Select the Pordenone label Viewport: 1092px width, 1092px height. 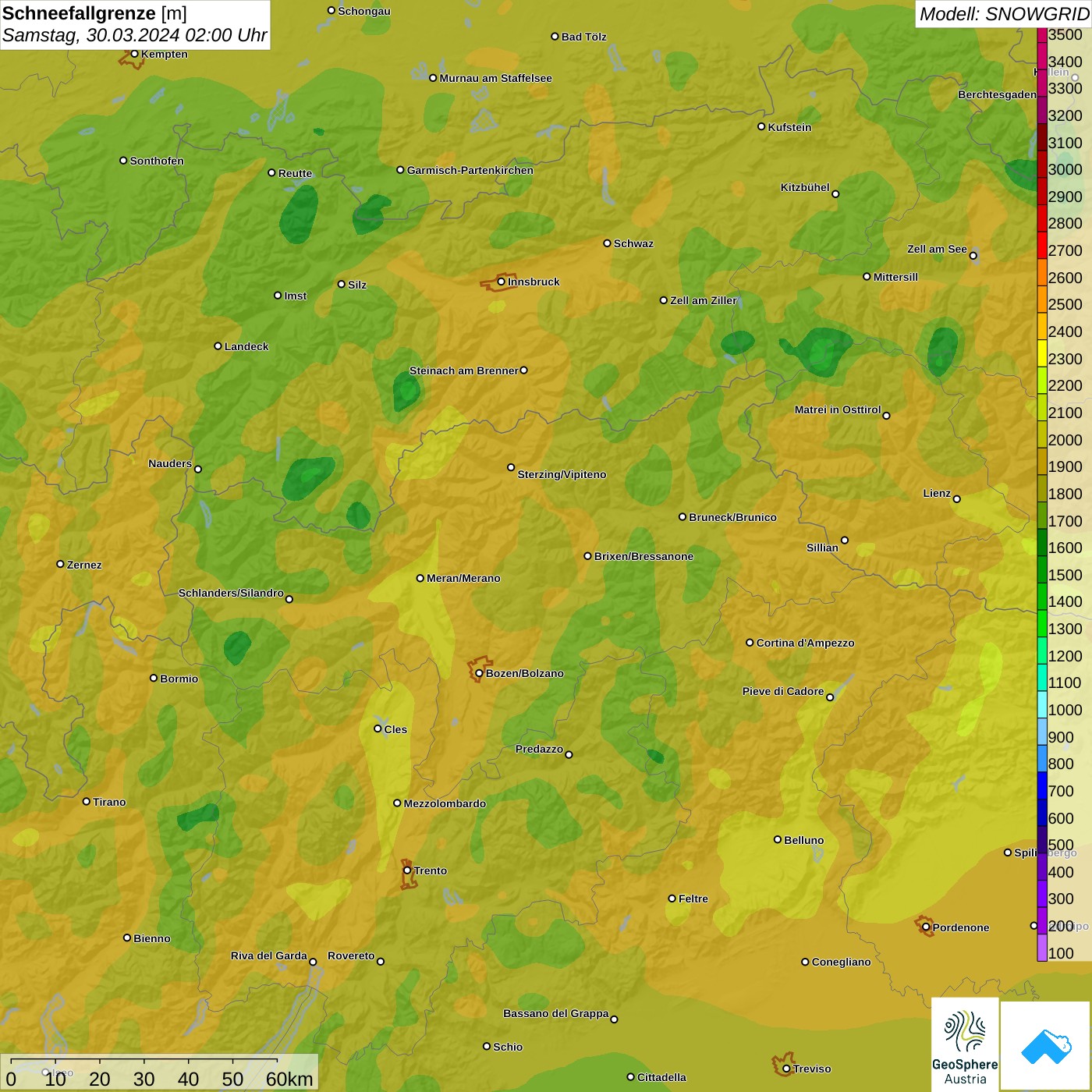click(x=961, y=927)
